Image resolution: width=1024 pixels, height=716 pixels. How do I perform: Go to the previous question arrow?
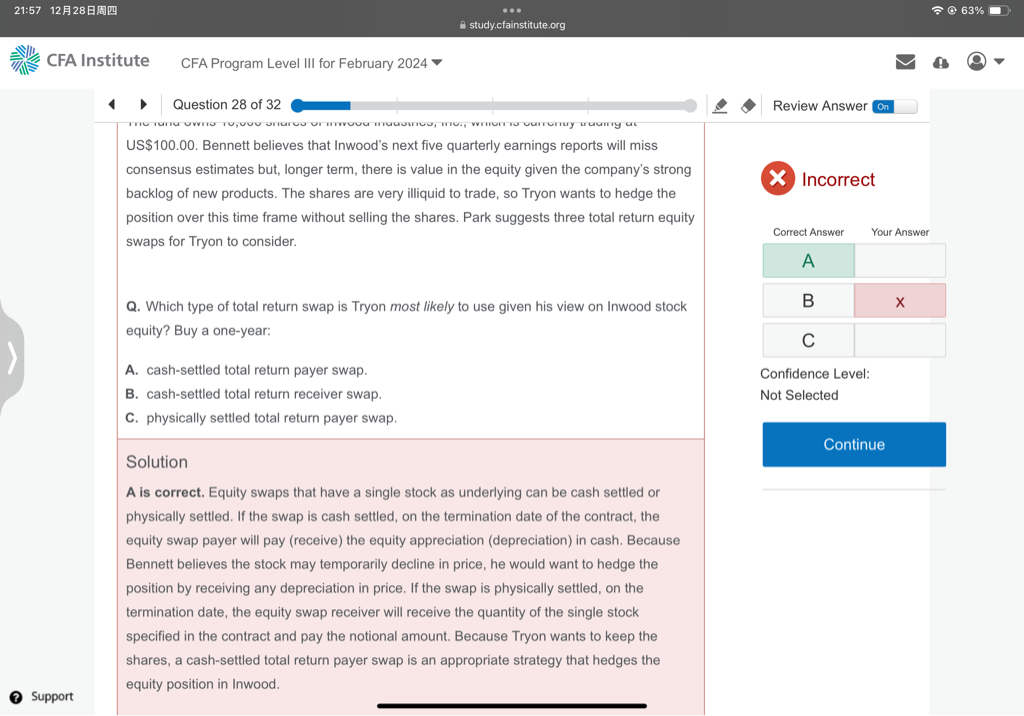pyautogui.click(x=112, y=105)
